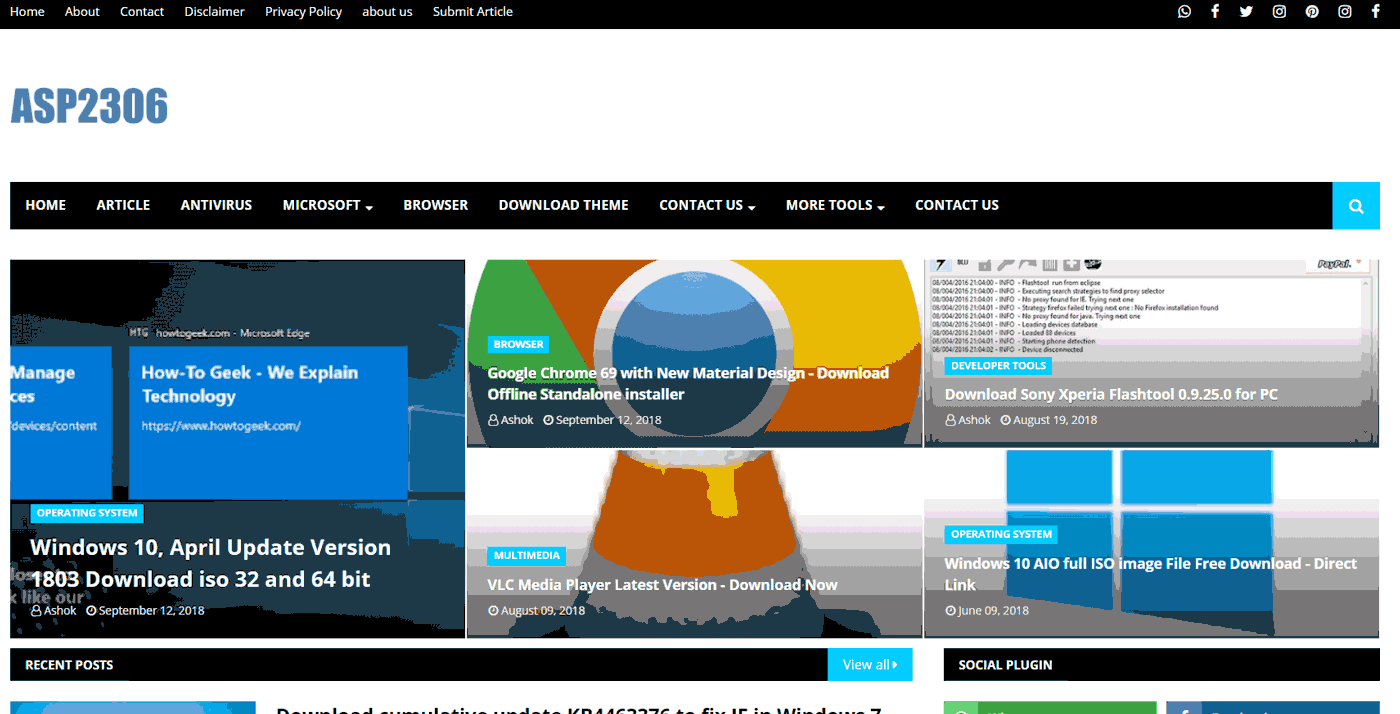Viewport: 1400px width, 714px height.
Task: Open the search magnifier button
Action: click(1356, 206)
